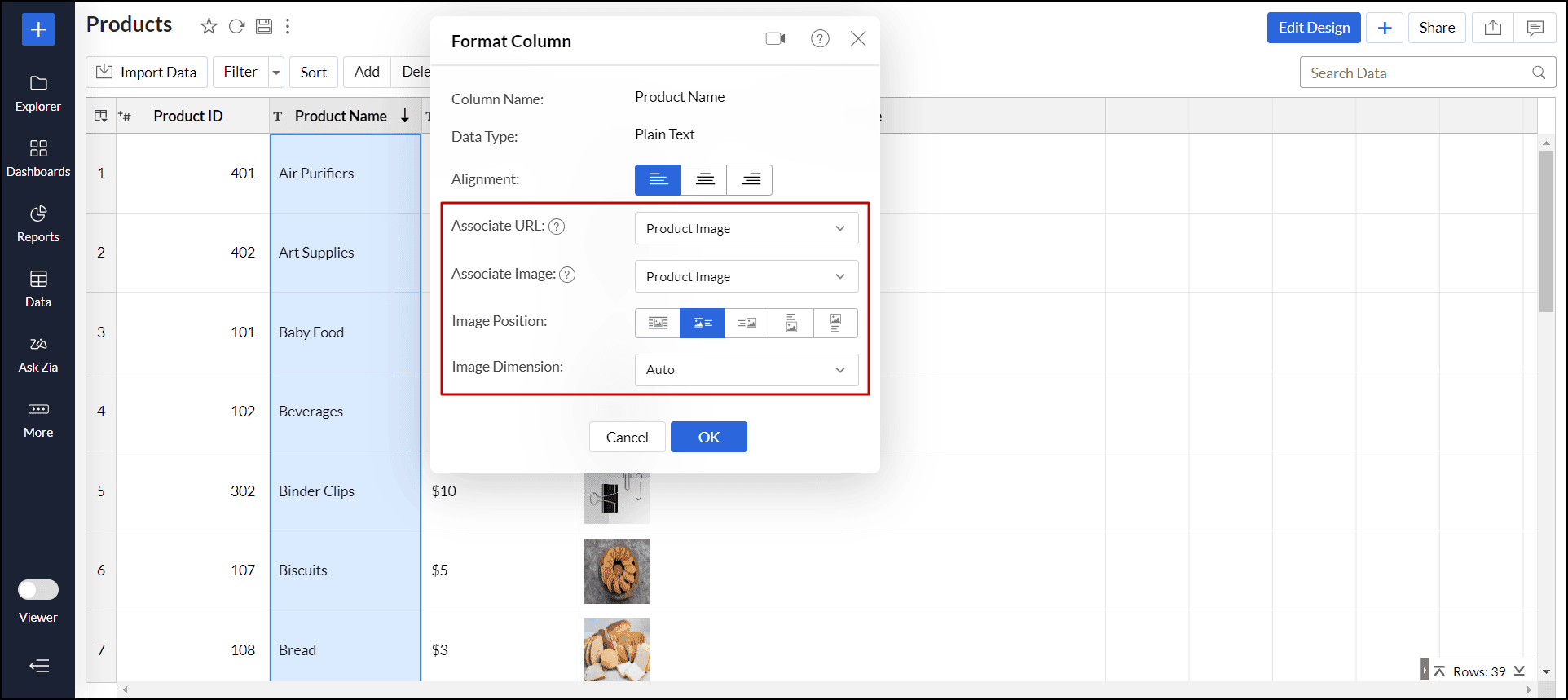Click the Associate URL help icon
Viewport: 1568px width, 700px height.
tap(557, 227)
